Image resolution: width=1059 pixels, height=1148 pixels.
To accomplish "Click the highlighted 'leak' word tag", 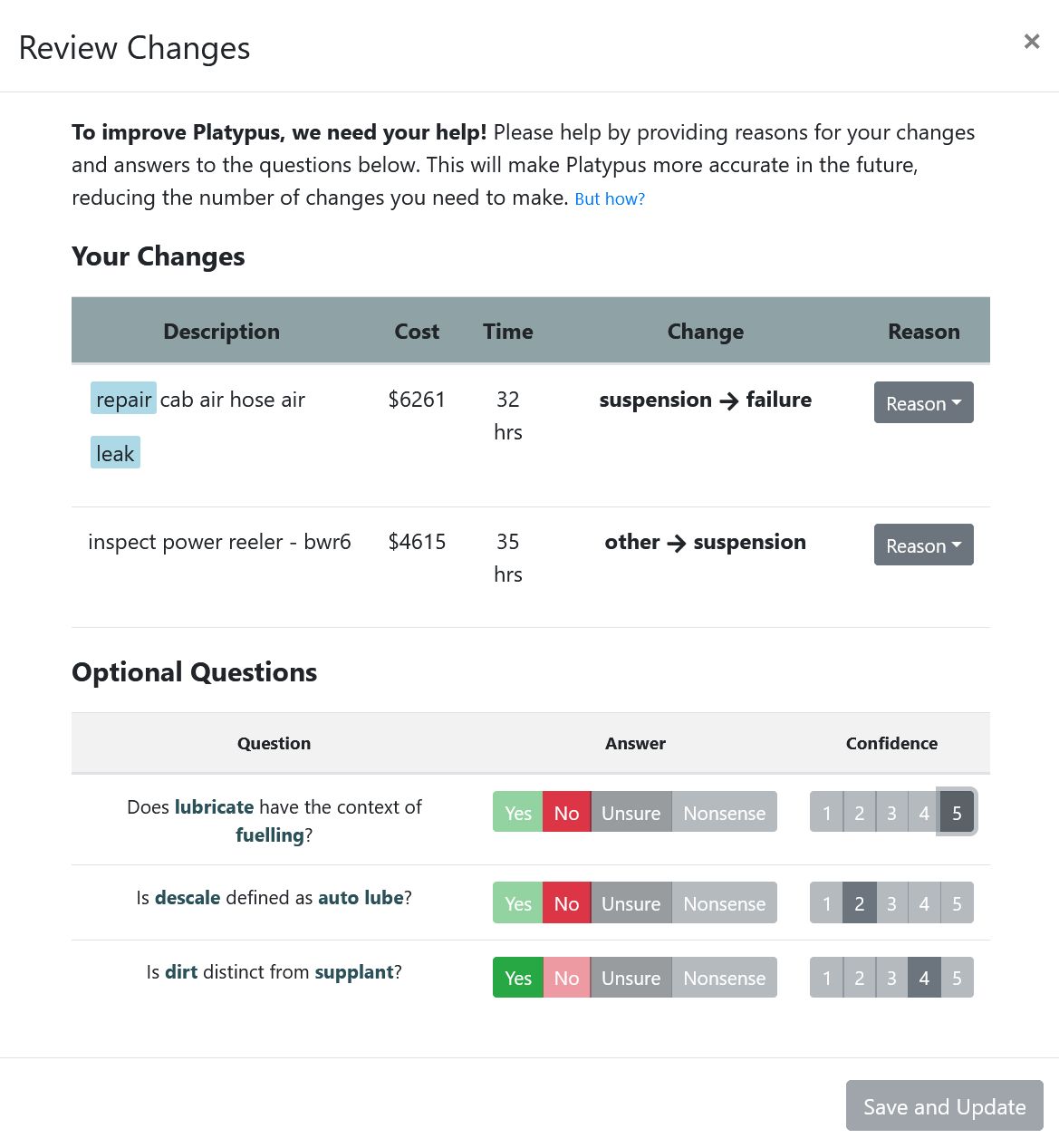I will [x=115, y=453].
